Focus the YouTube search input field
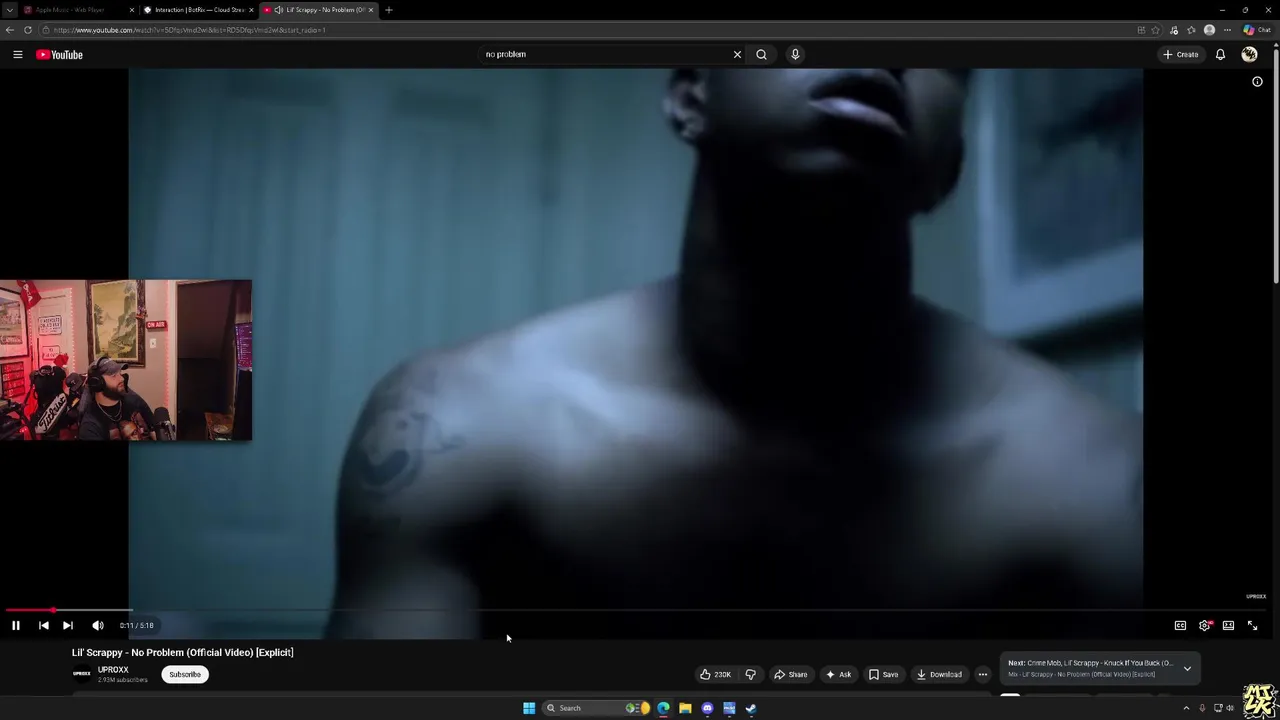Viewport: 1280px width, 720px height. click(605, 55)
